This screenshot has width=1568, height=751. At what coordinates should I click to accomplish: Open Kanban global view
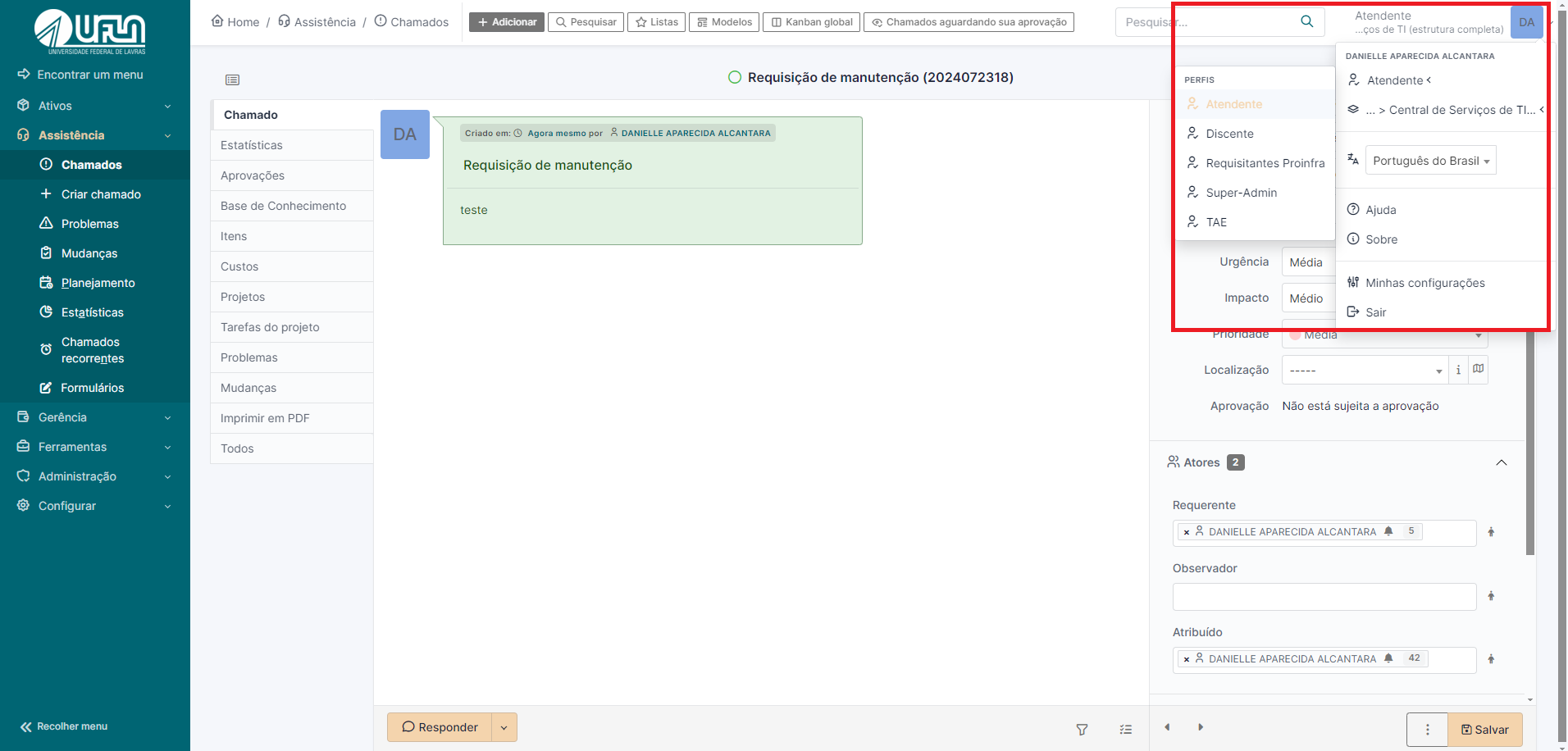coord(811,22)
